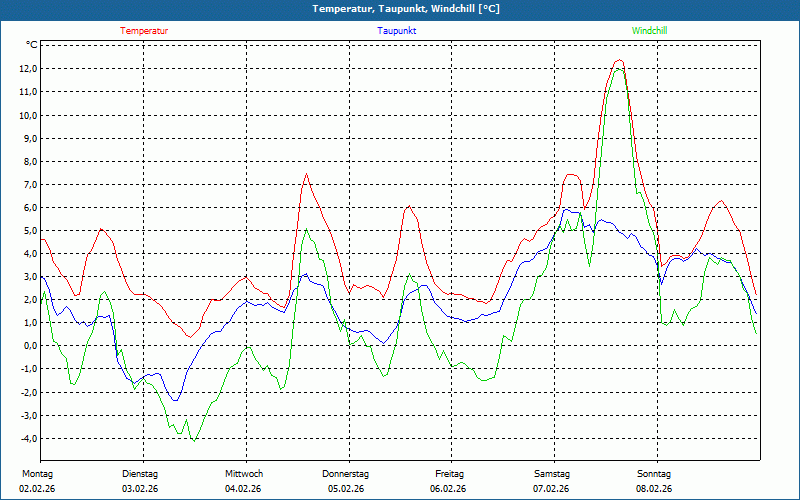Screen dimensions: 800x500
Task: Click the green Windchill legend label
Action: click(x=649, y=31)
